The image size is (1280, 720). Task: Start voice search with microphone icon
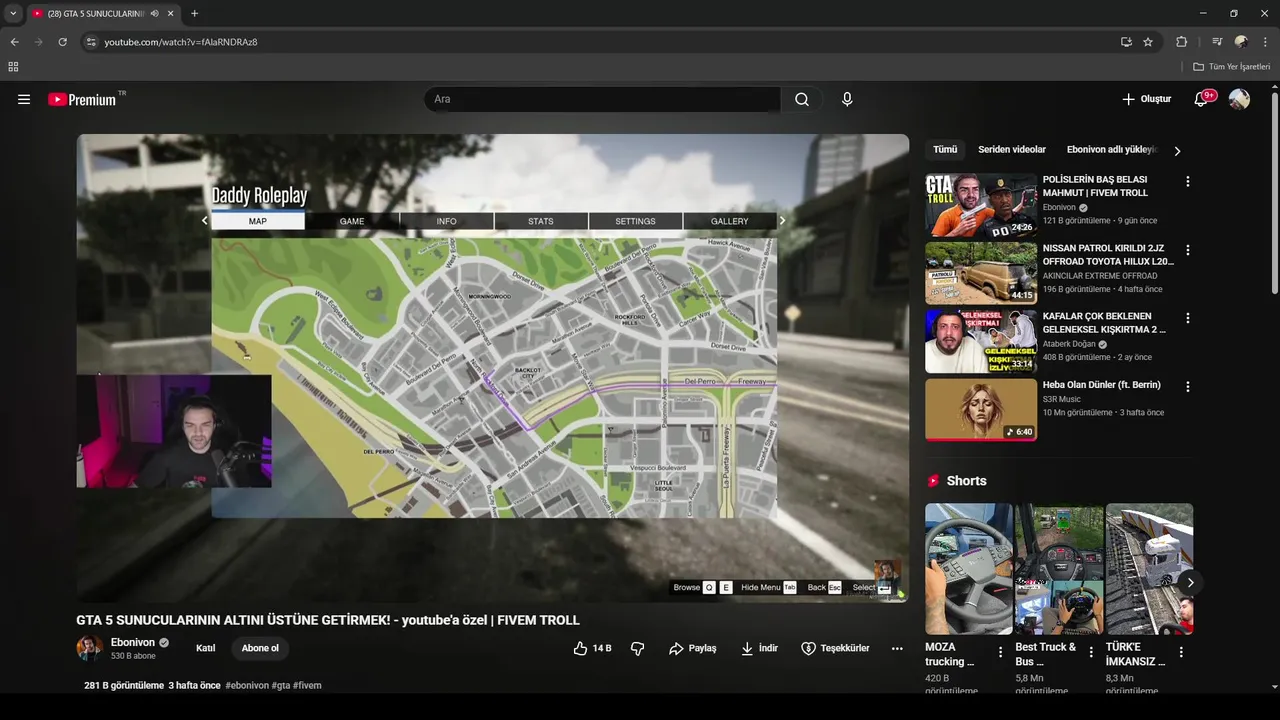point(847,99)
